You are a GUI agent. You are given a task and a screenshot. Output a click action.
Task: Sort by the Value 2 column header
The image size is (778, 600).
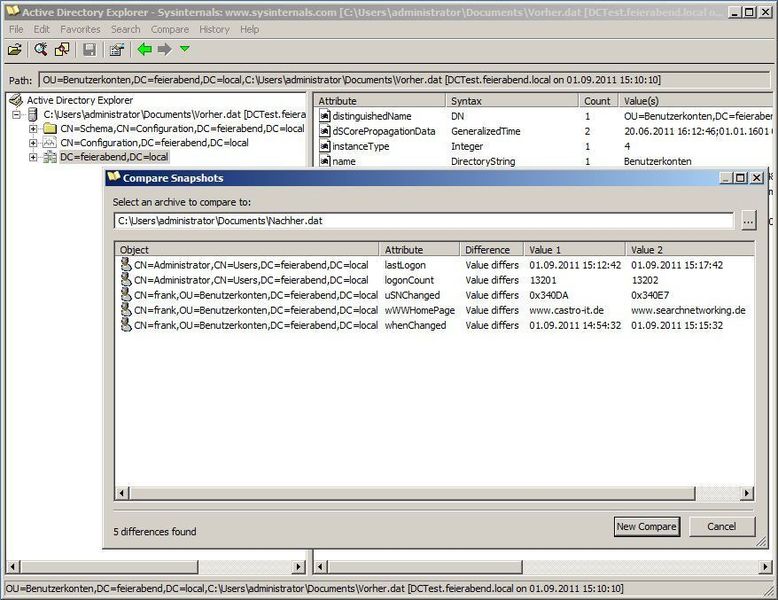click(x=690, y=250)
